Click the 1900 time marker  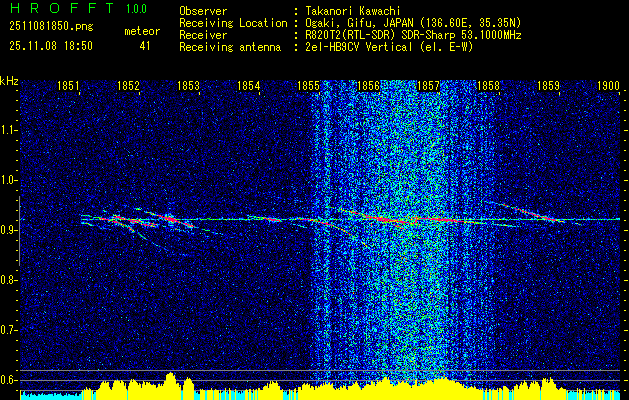click(x=608, y=85)
